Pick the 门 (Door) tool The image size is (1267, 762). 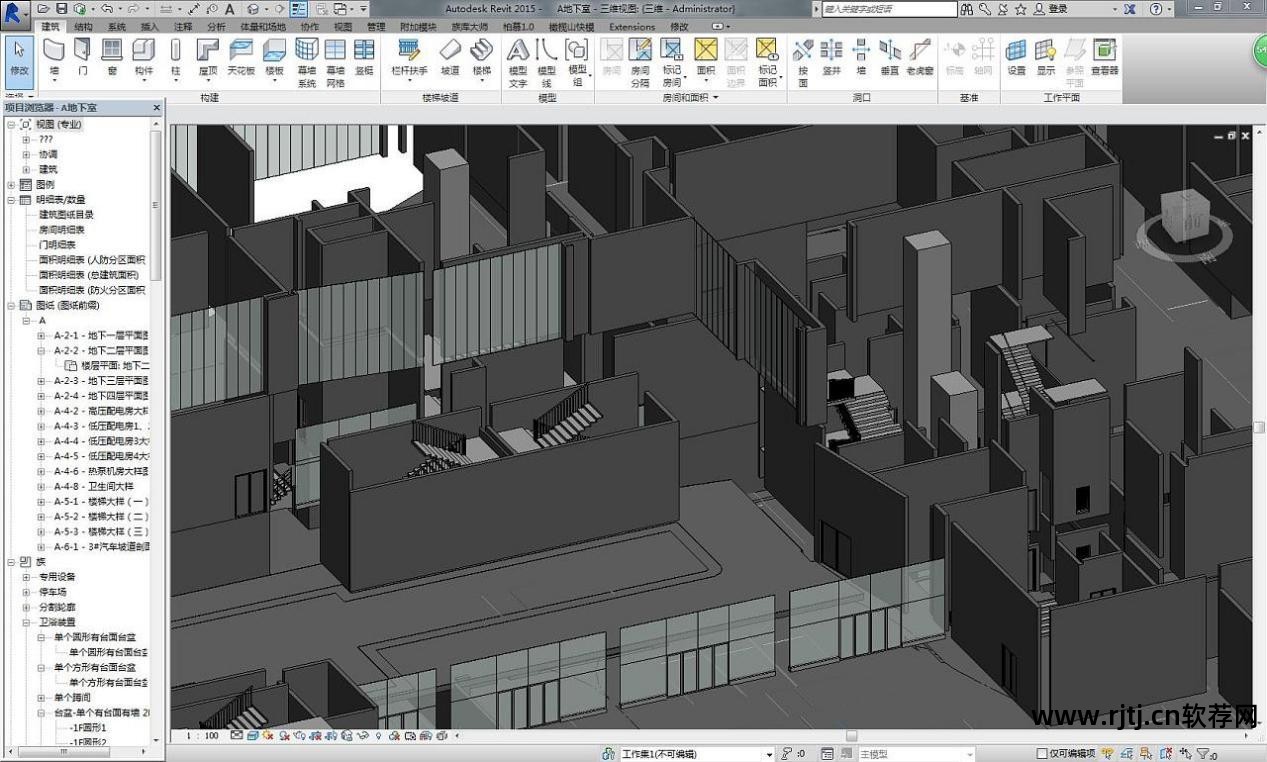tap(83, 58)
